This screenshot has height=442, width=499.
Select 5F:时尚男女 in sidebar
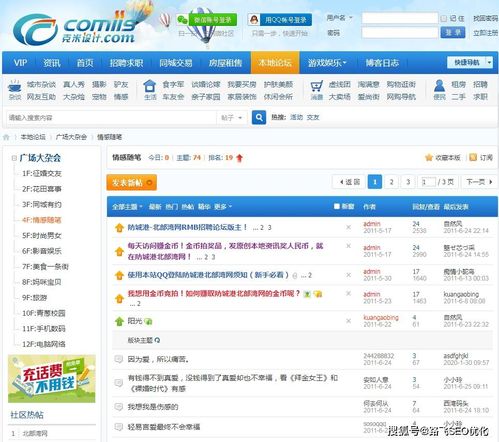coord(42,236)
